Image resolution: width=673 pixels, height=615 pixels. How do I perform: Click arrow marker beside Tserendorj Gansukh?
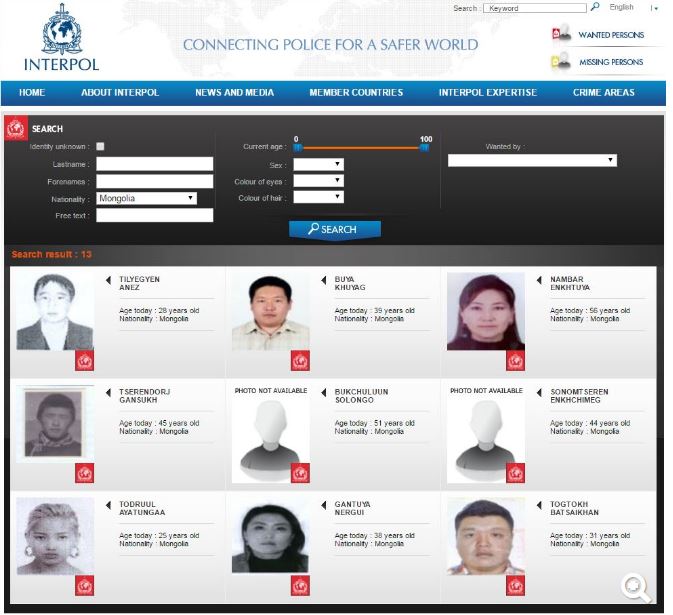click(108, 393)
